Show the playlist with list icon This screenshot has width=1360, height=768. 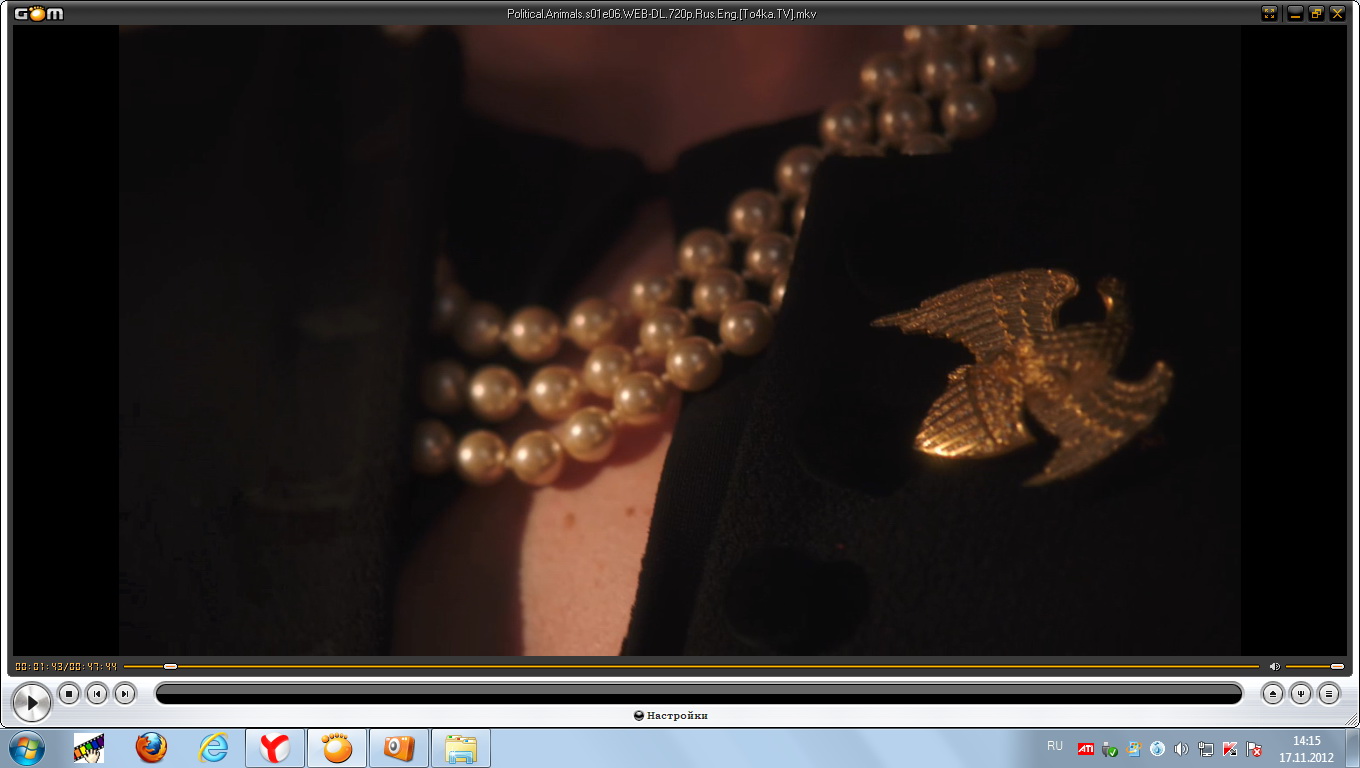[1328, 693]
